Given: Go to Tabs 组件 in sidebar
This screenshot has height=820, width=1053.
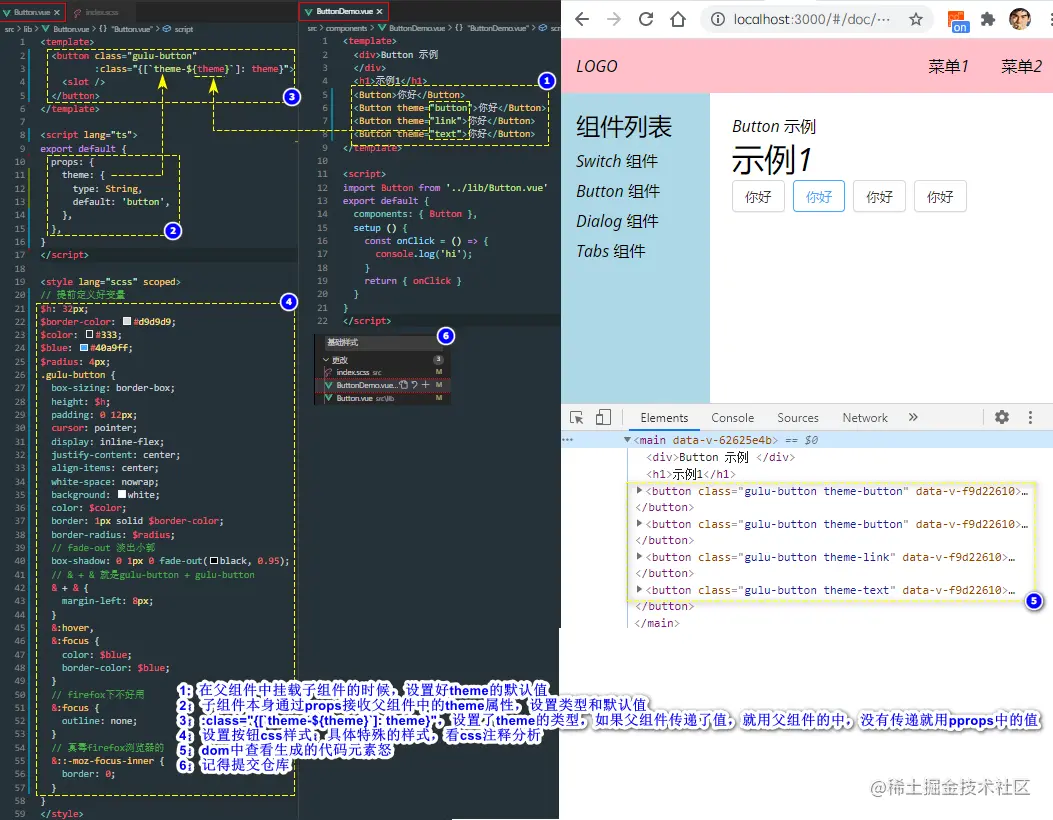Looking at the screenshot, I should point(610,251).
